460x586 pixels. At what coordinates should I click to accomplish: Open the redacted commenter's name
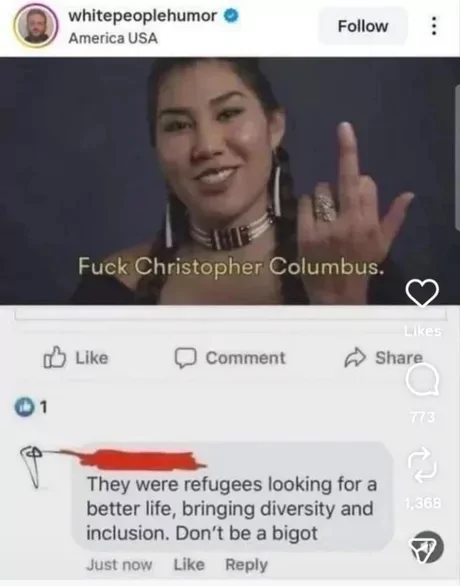(142, 460)
